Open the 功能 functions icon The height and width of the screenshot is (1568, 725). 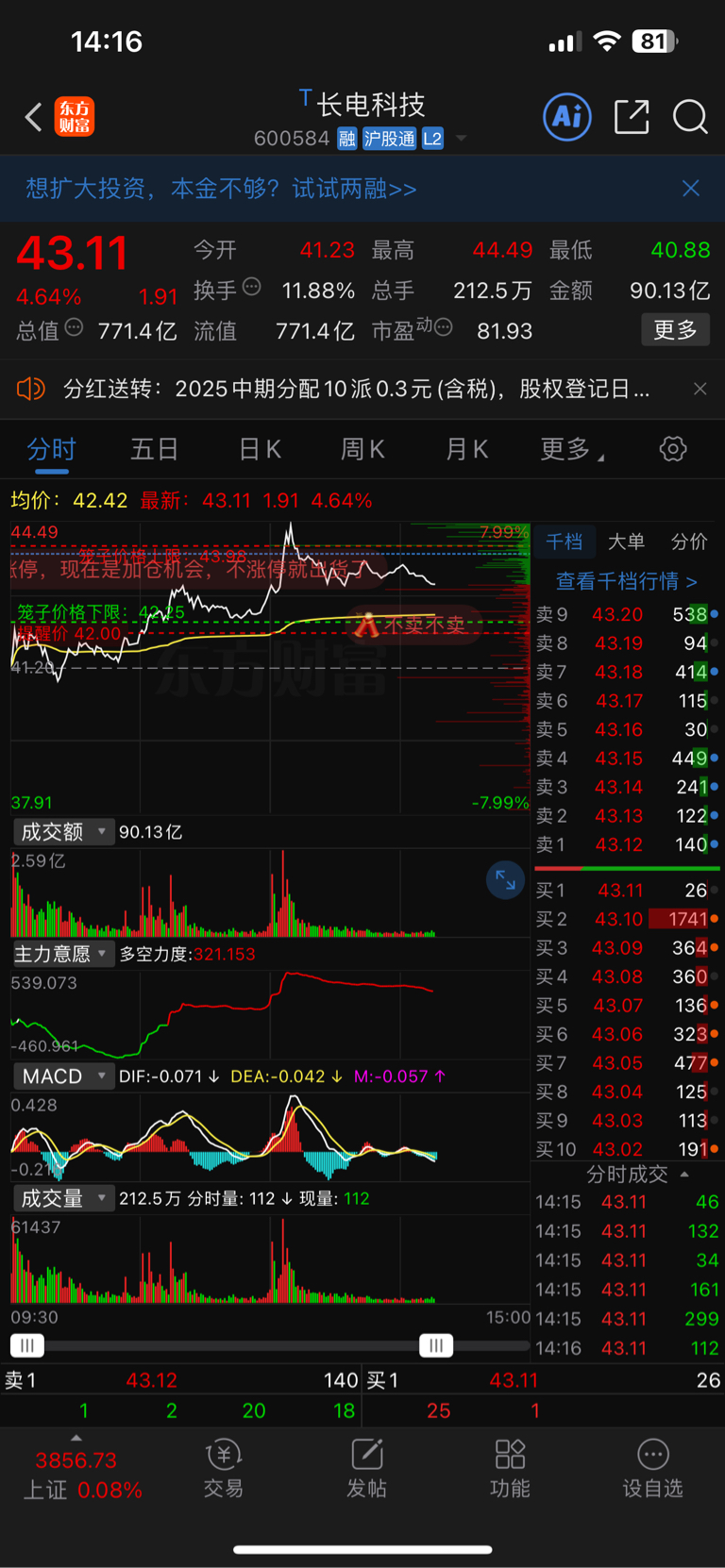[510, 1469]
